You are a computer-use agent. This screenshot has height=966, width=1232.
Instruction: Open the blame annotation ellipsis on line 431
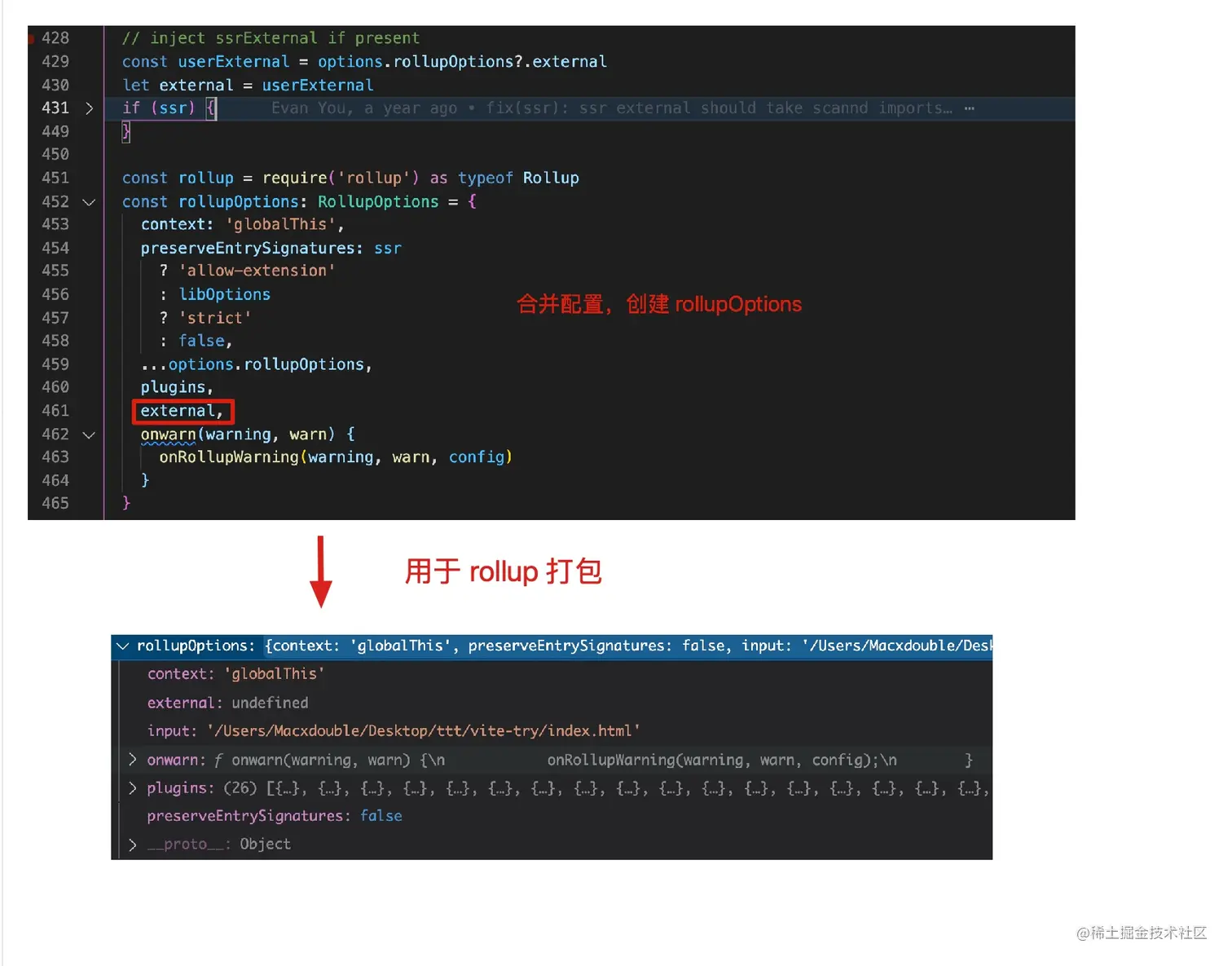click(969, 108)
